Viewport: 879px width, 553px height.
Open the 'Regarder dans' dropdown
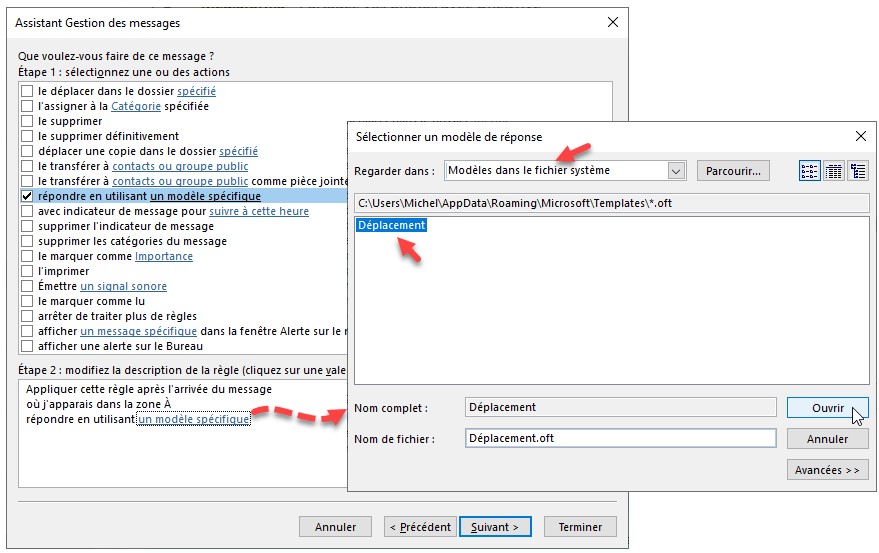677,171
